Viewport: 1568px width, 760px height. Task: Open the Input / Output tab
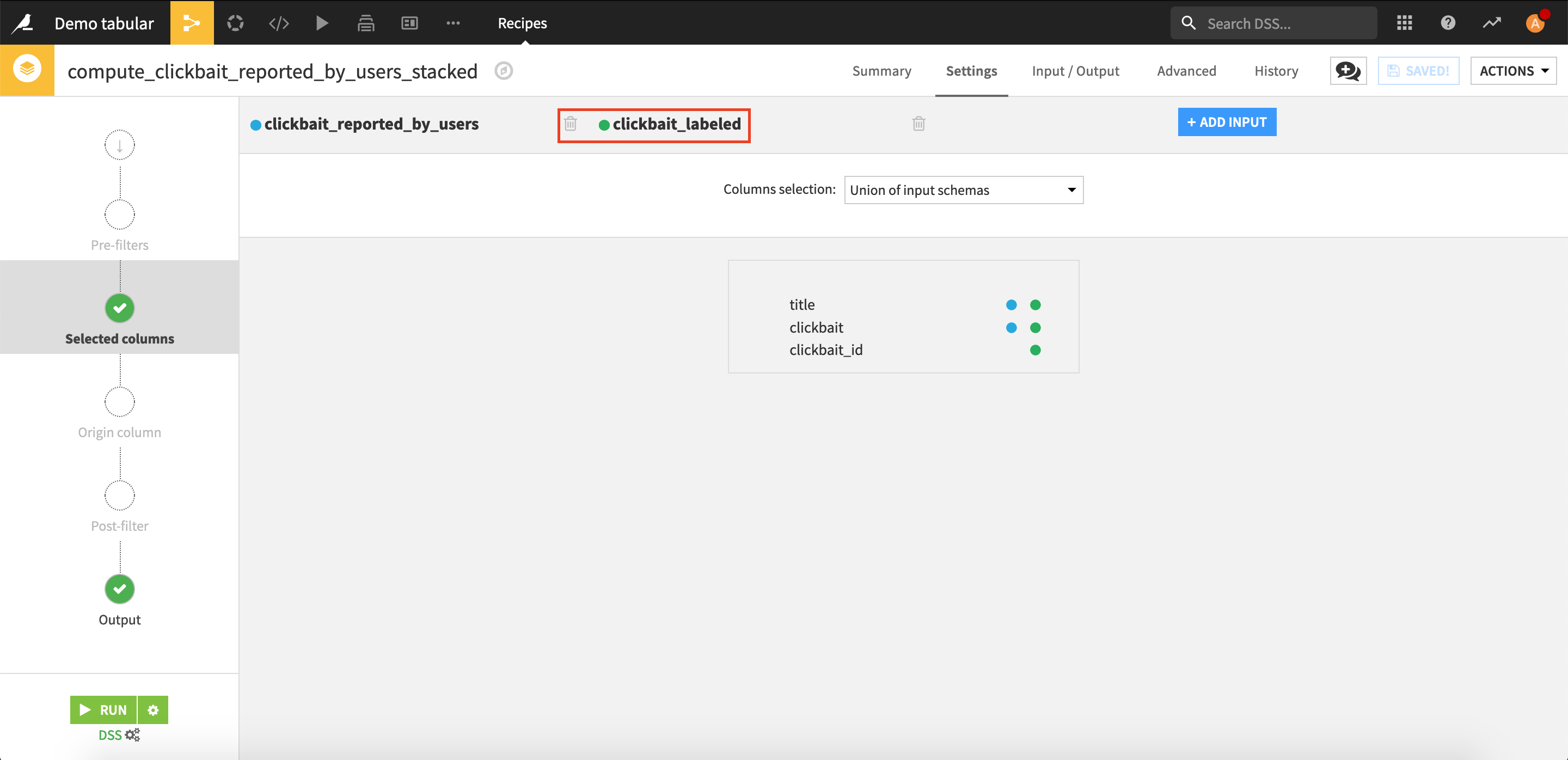pos(1076,71)
